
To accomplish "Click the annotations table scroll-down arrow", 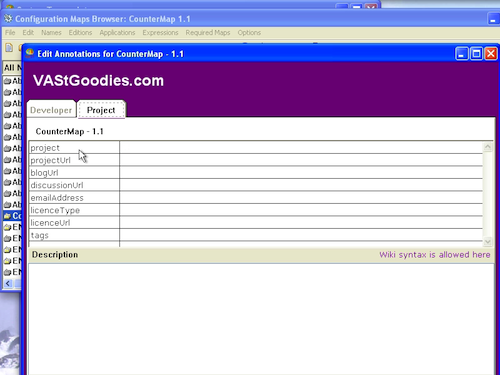I will [x=488, y=241].
